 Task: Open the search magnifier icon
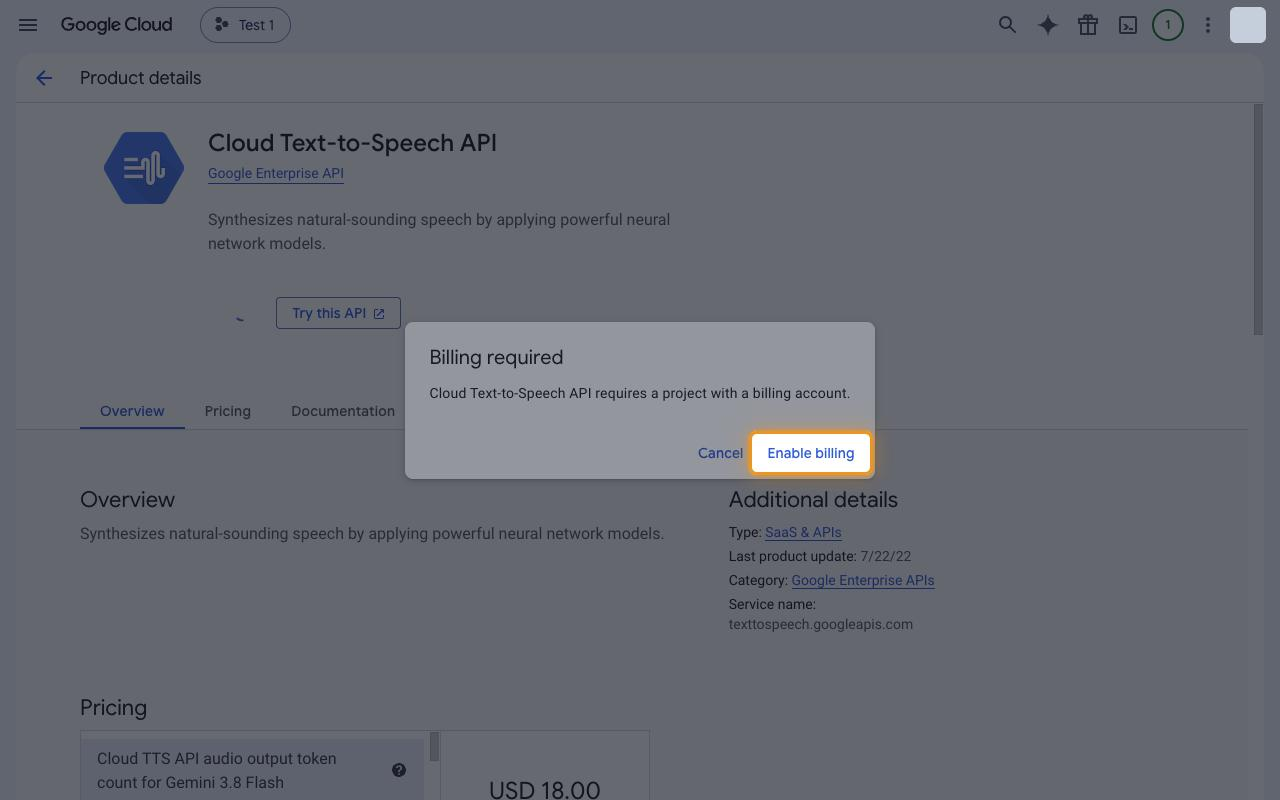(x=1007, y=25)
